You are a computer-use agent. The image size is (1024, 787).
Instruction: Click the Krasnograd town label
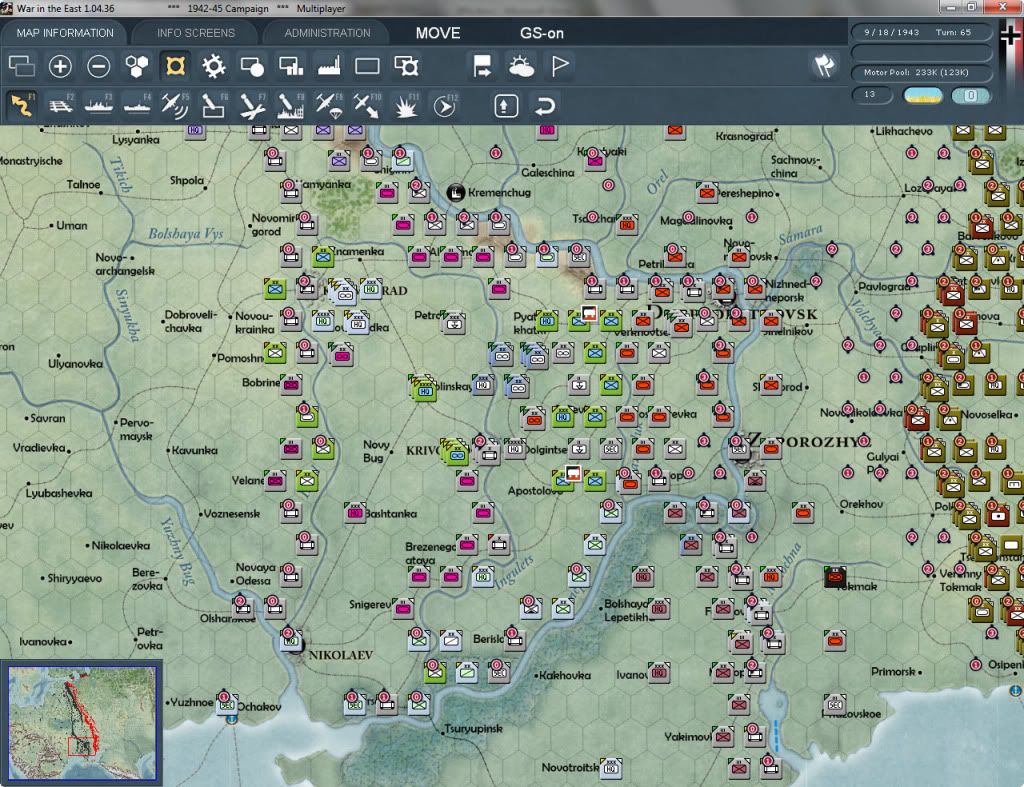[x=744, y=136]
